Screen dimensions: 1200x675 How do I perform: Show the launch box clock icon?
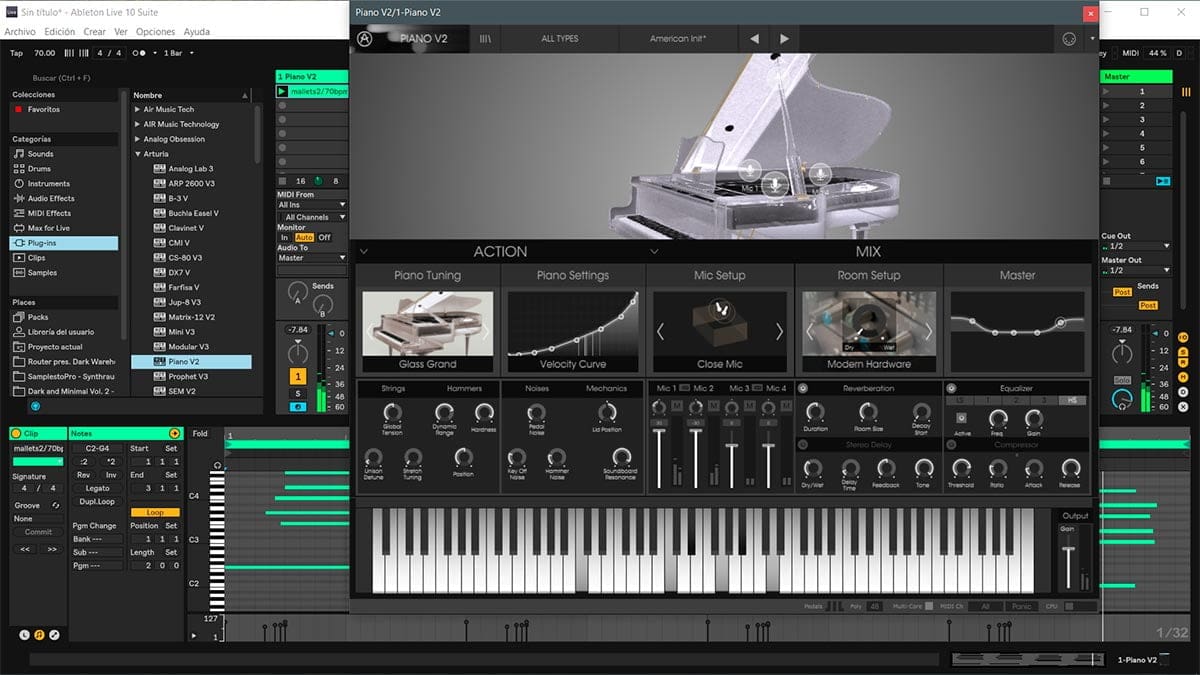(x=25, y=634)
